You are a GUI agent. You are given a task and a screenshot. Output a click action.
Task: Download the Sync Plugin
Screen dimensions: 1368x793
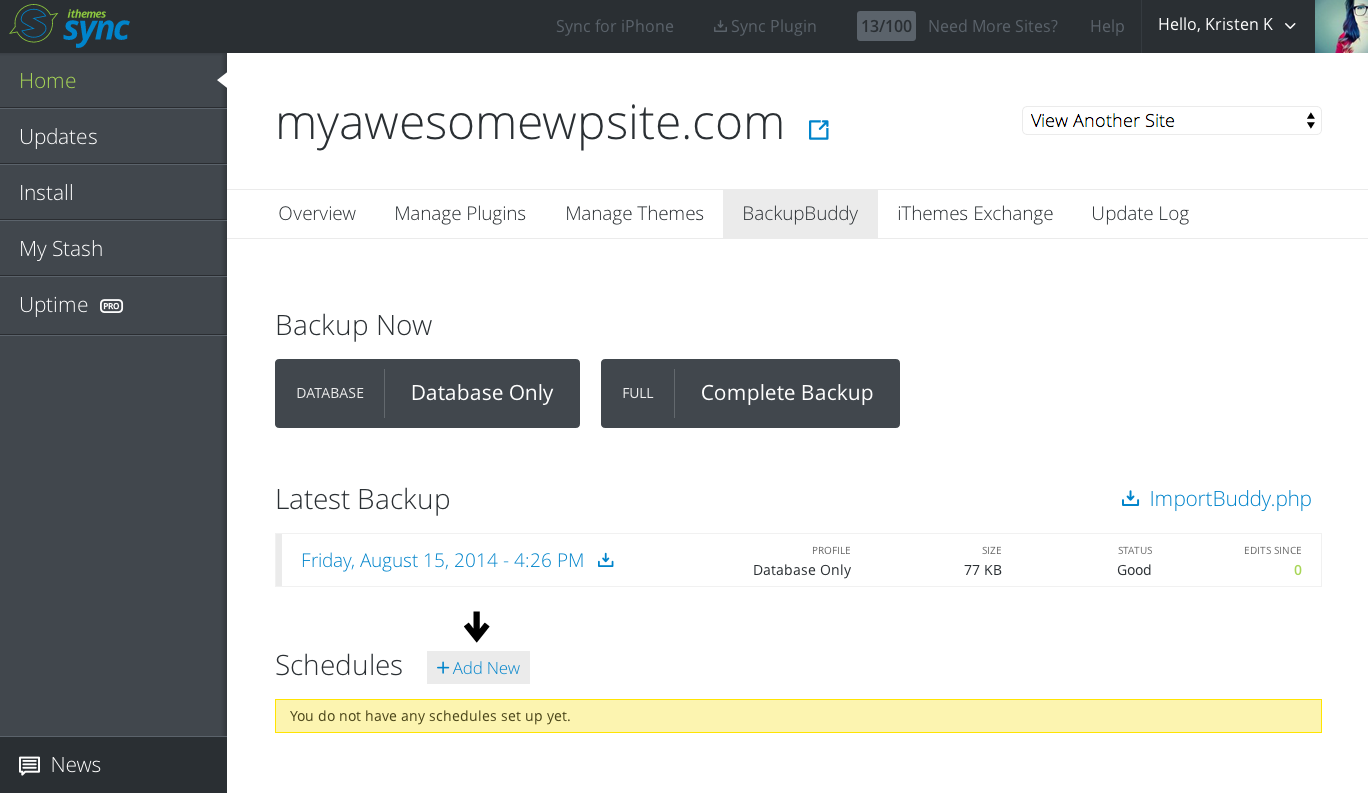pos(765,26)
